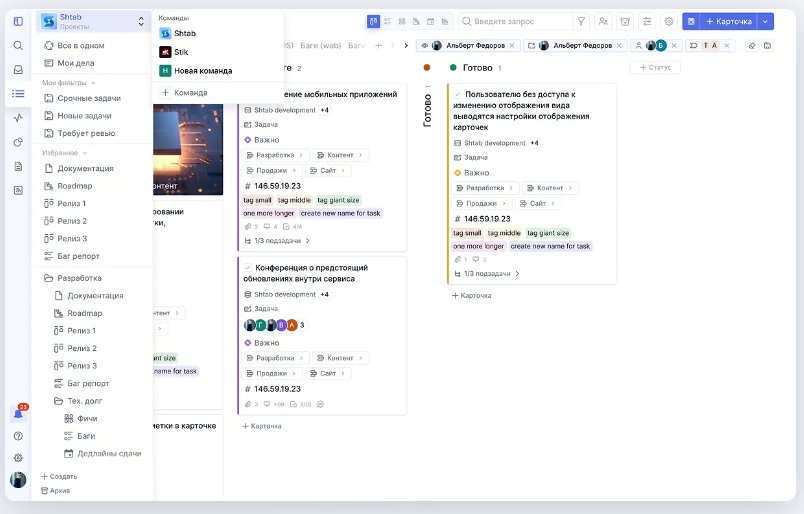Check the 'Конференция о предстоящий' card checkbox
The width and height of the screenshot is (804, 514).
248,268
